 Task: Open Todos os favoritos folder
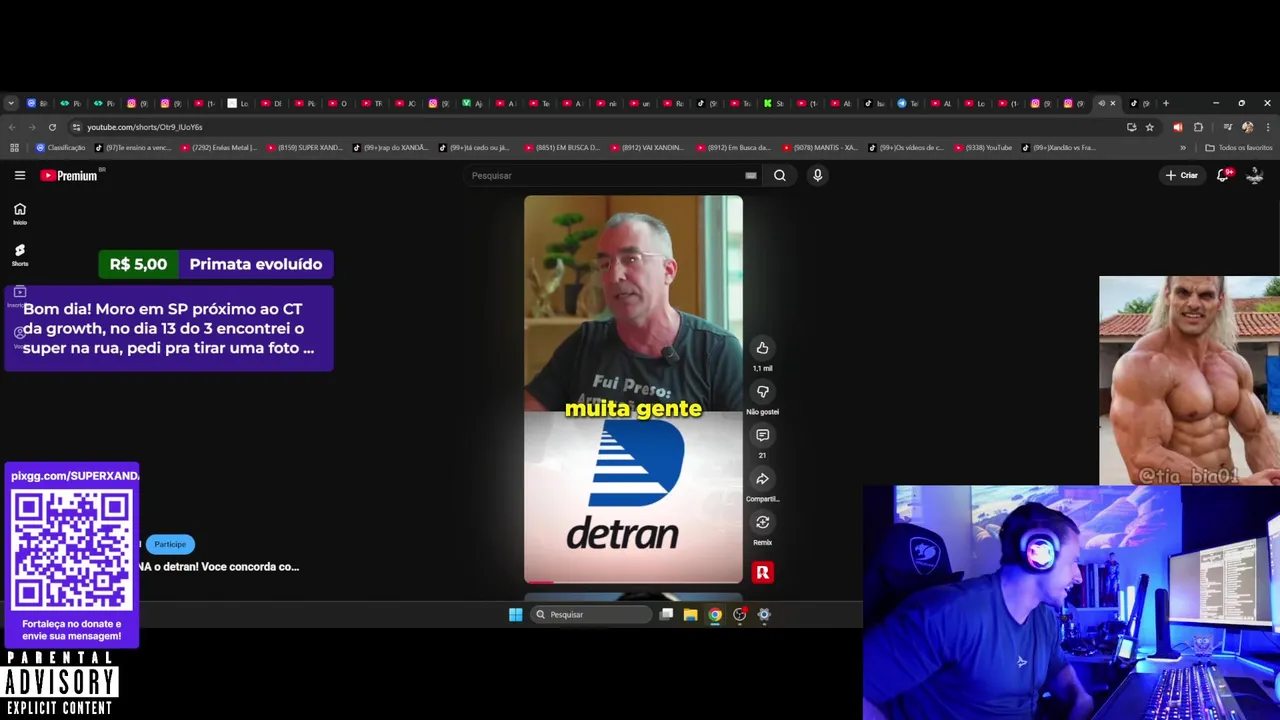coord(1239,148)
